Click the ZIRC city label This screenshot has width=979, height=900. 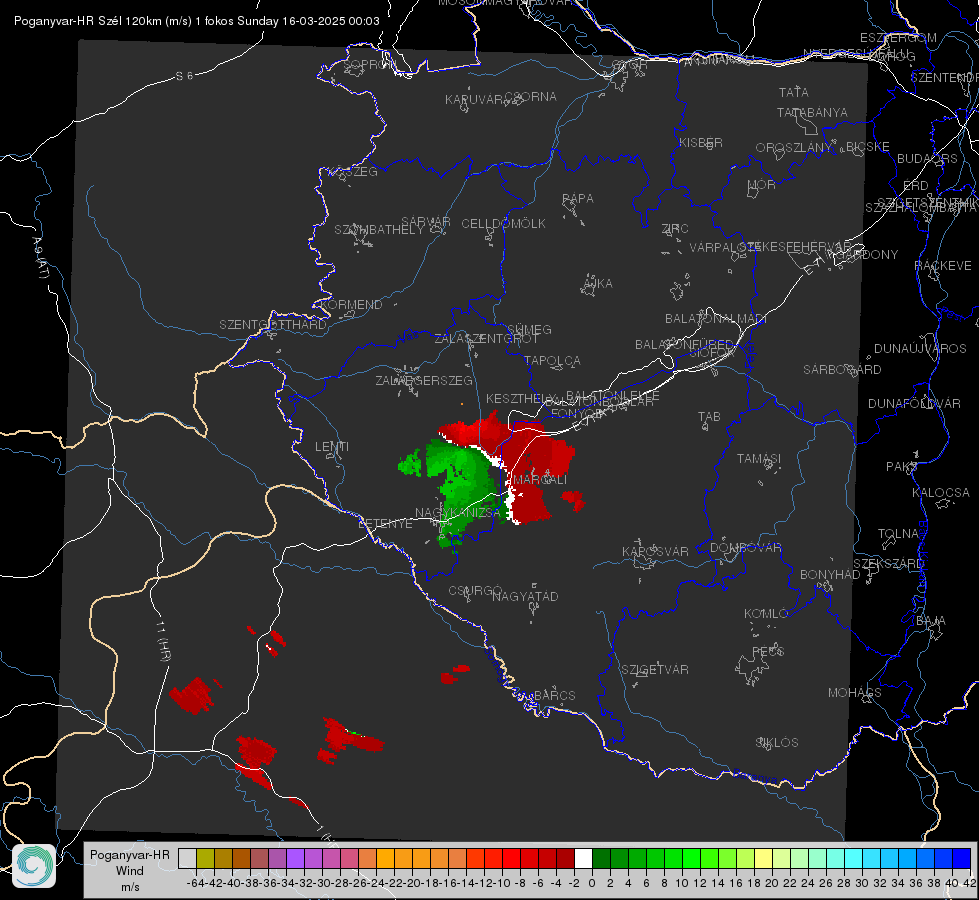(x=675, y=229)
